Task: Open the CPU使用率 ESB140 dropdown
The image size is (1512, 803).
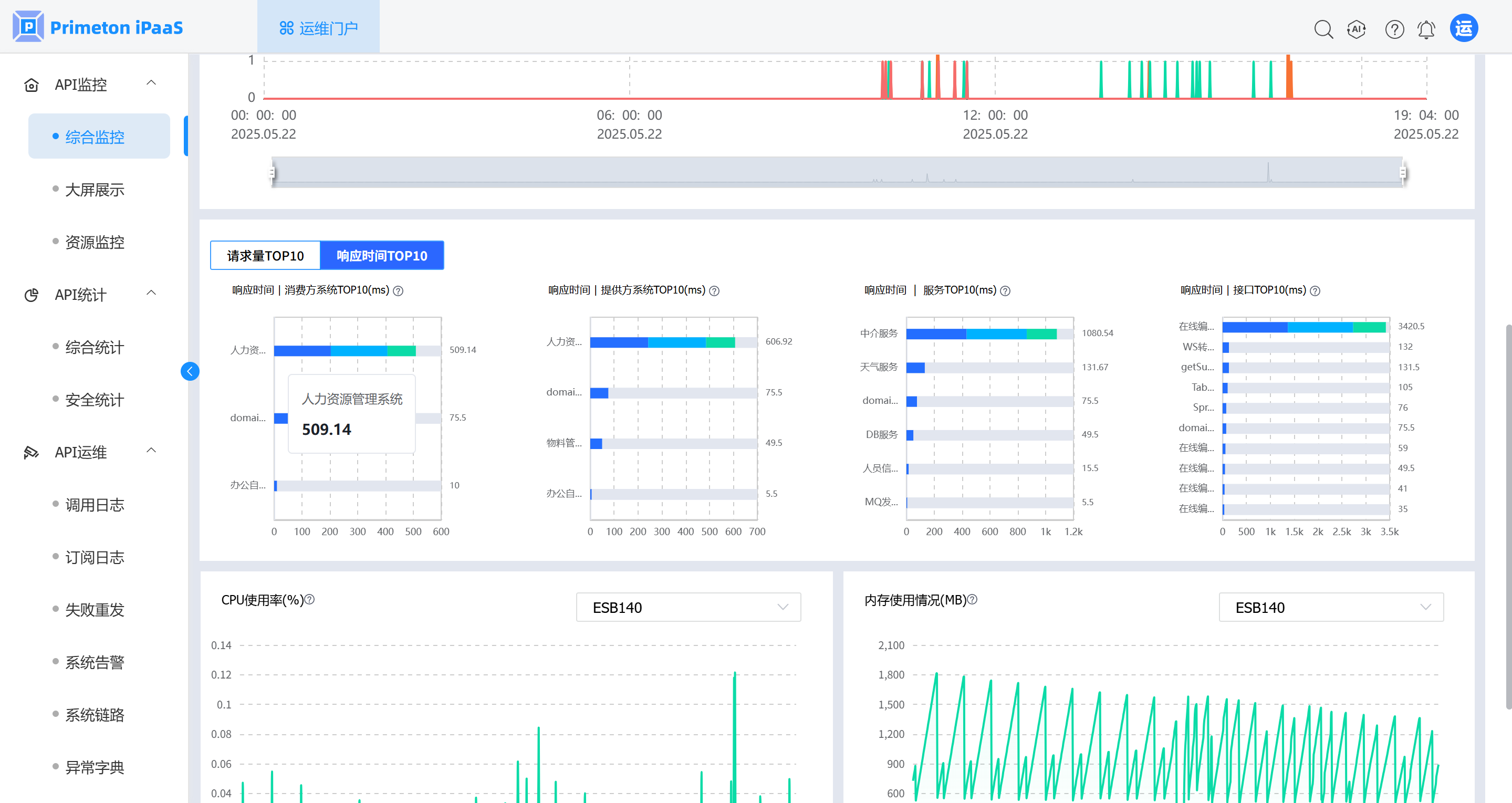Action: pyautogui.click(x=688, y=607)
